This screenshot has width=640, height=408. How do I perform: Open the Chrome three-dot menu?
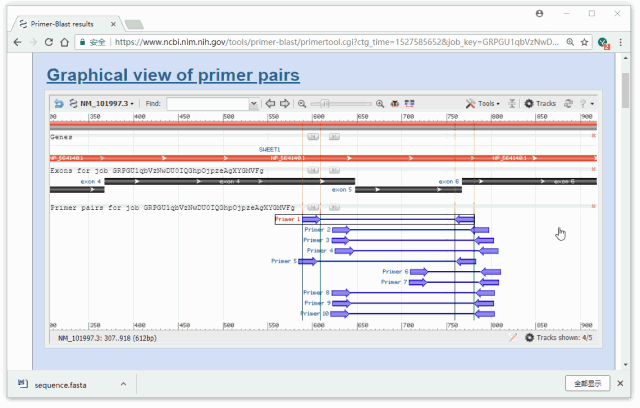point(620,42)
